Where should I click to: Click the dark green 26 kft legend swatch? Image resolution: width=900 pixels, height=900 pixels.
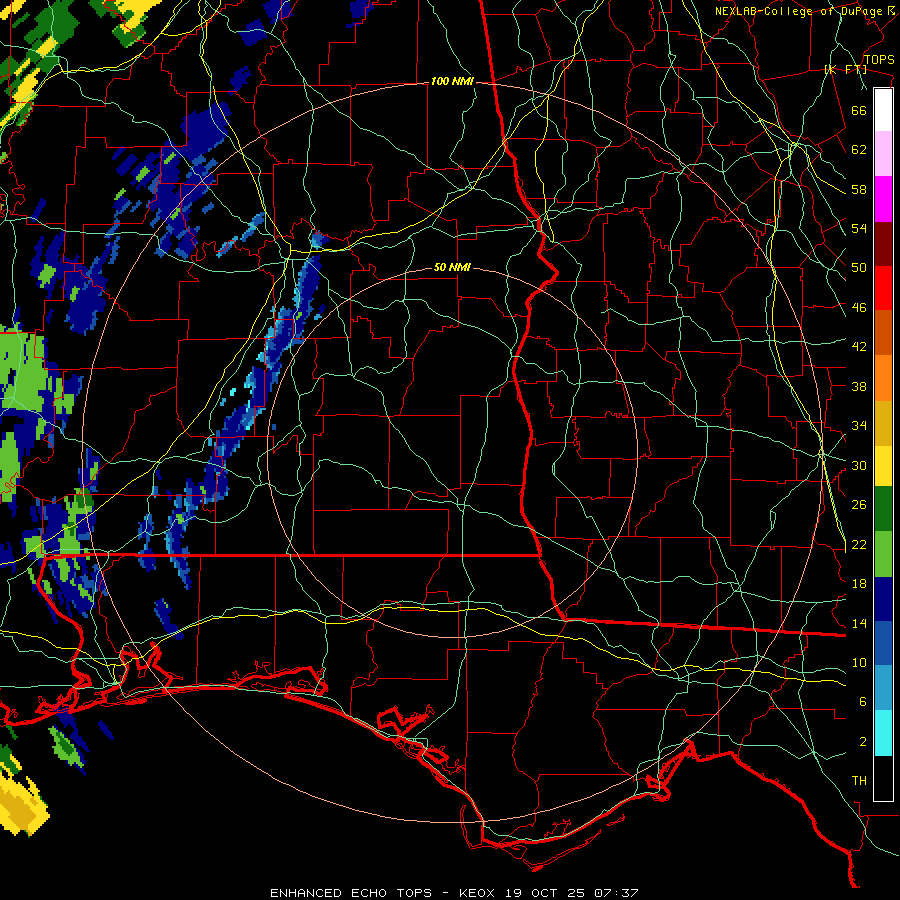883,509
